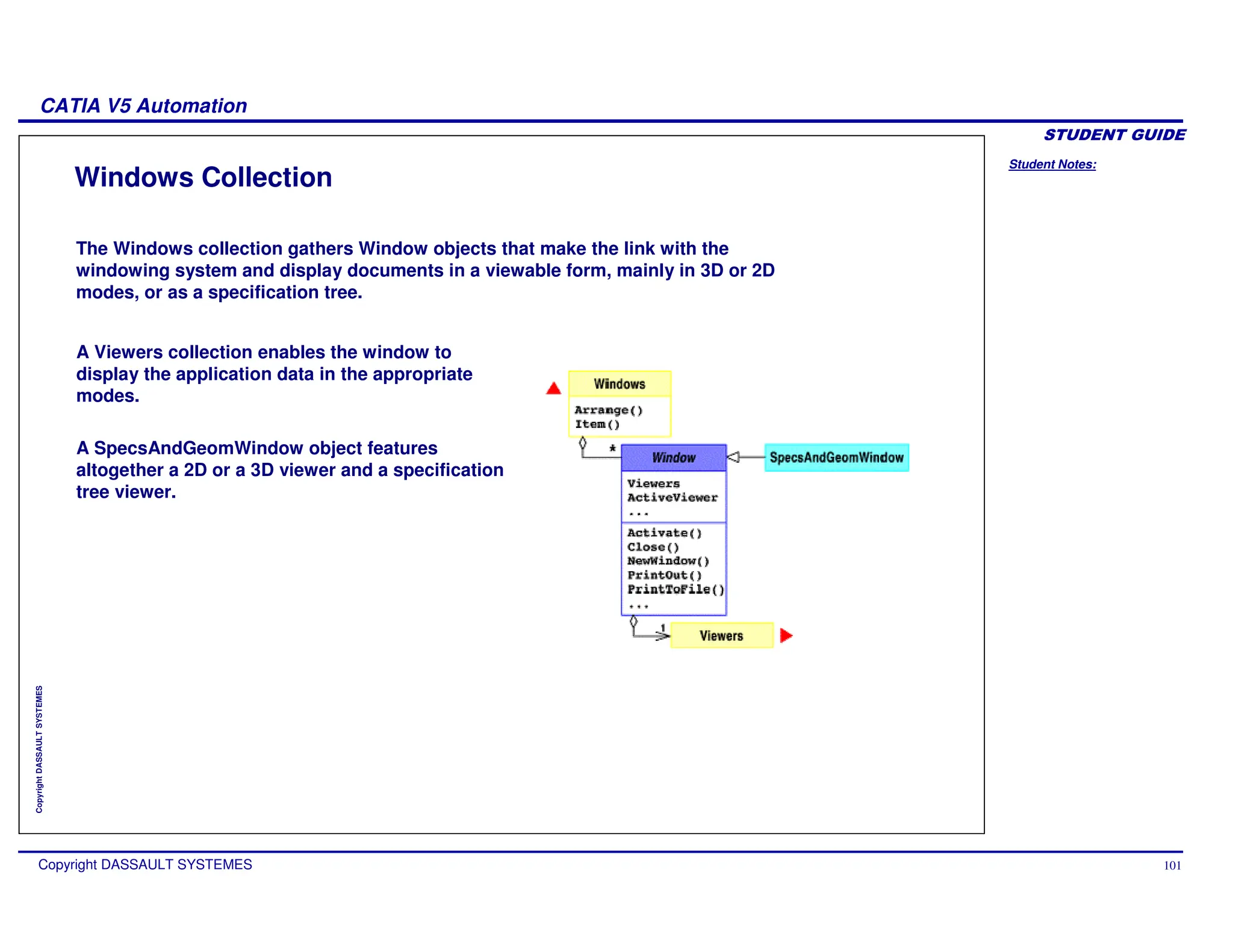
Task: Click the footer Copyright DASSAULT SYSTEMES text
Action: pos(145,865)
